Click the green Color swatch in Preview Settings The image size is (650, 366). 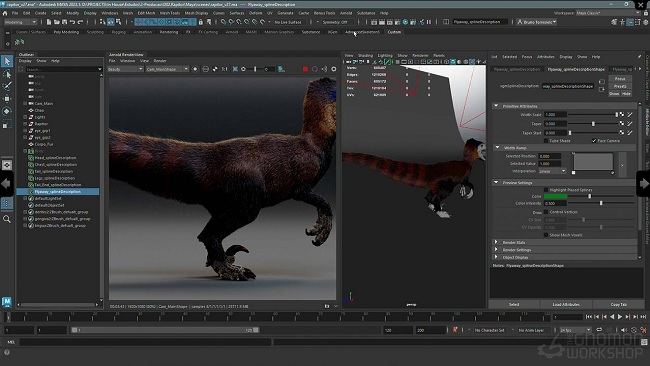coord(555,196)
